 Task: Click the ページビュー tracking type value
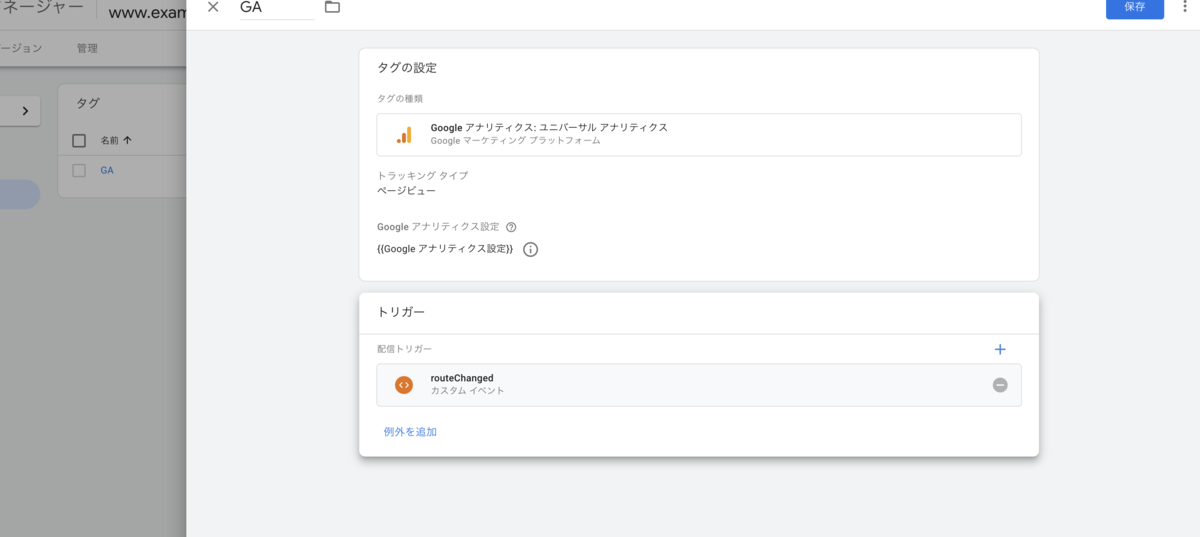[x=406, y=191]
